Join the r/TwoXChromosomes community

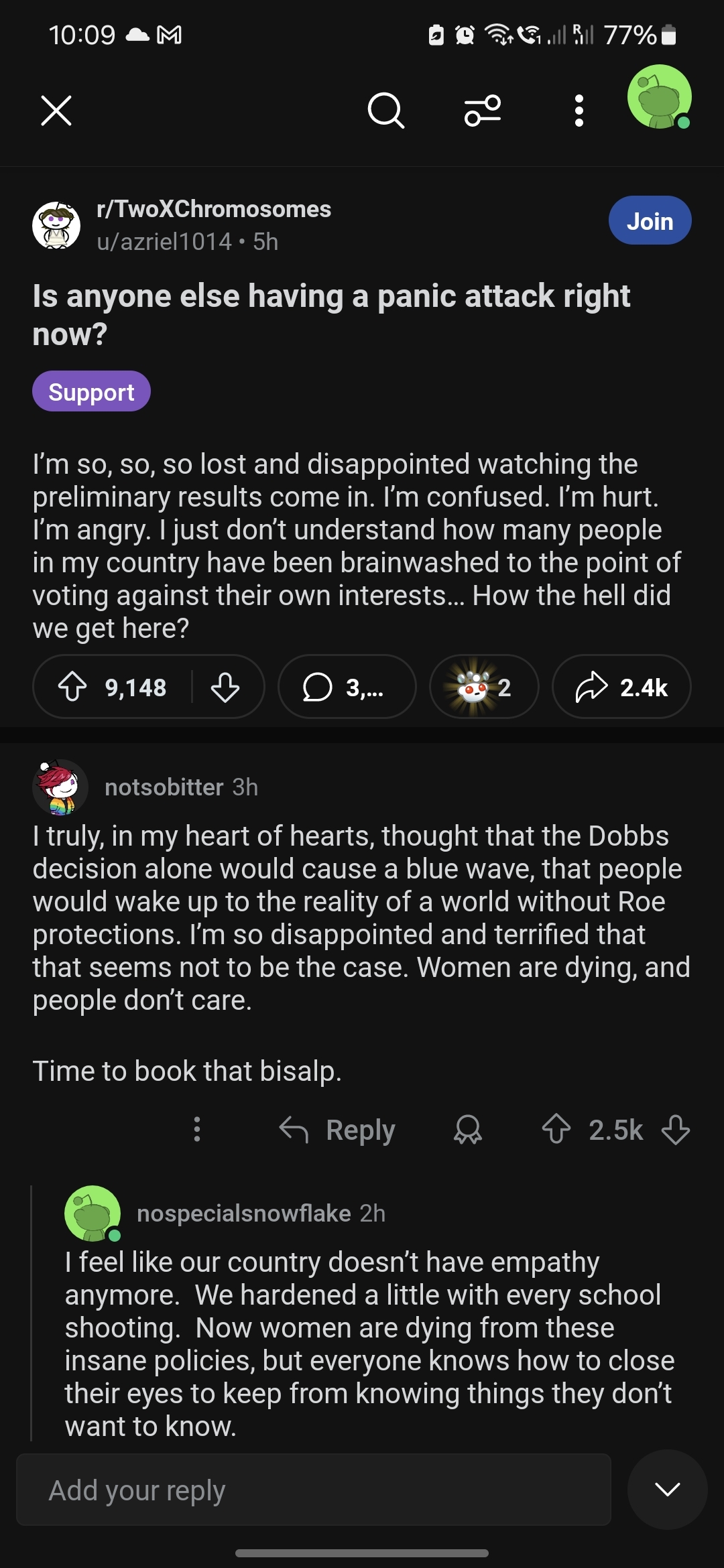[650, 220]
